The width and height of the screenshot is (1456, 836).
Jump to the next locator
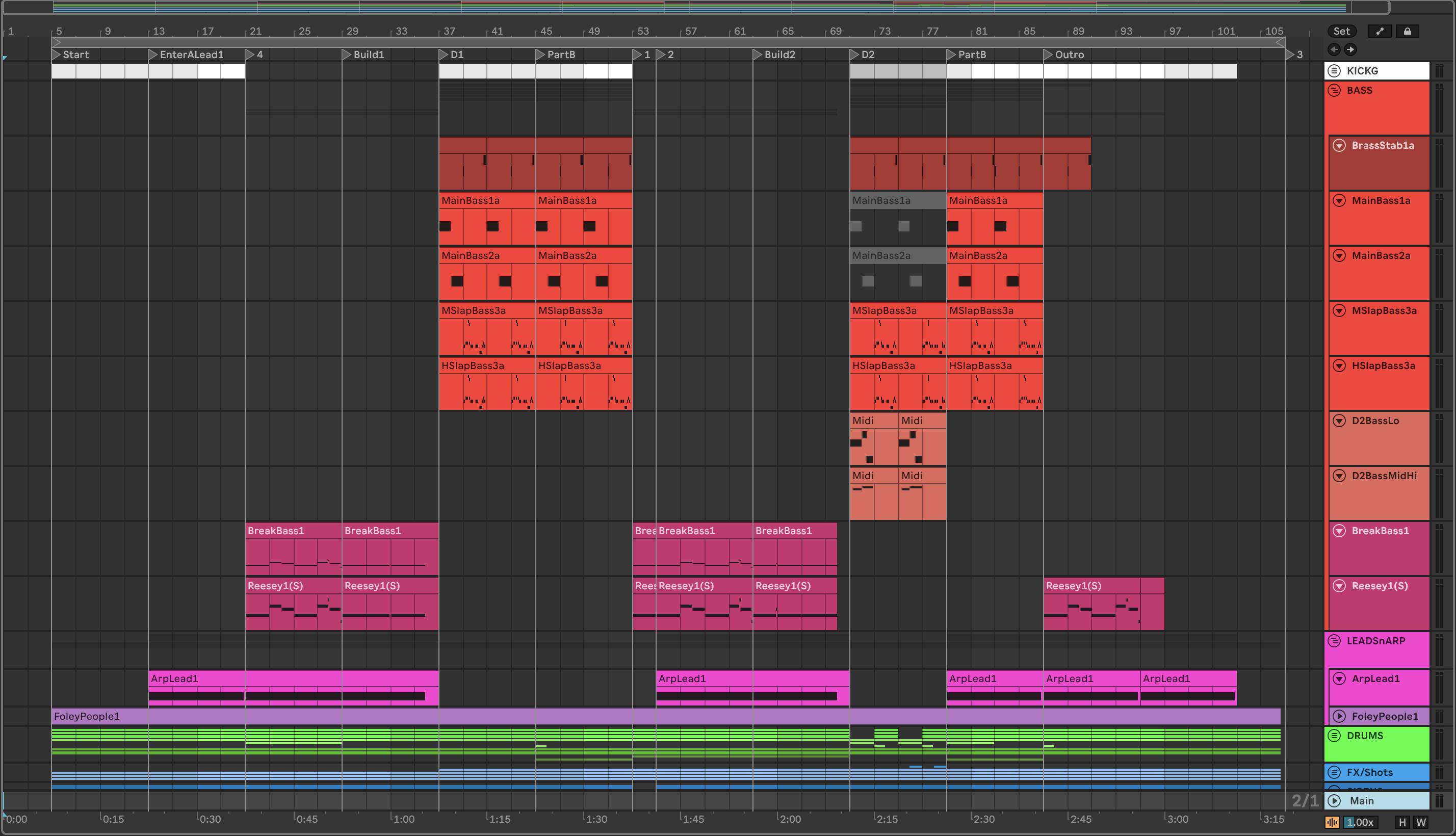pos(1350,49)
